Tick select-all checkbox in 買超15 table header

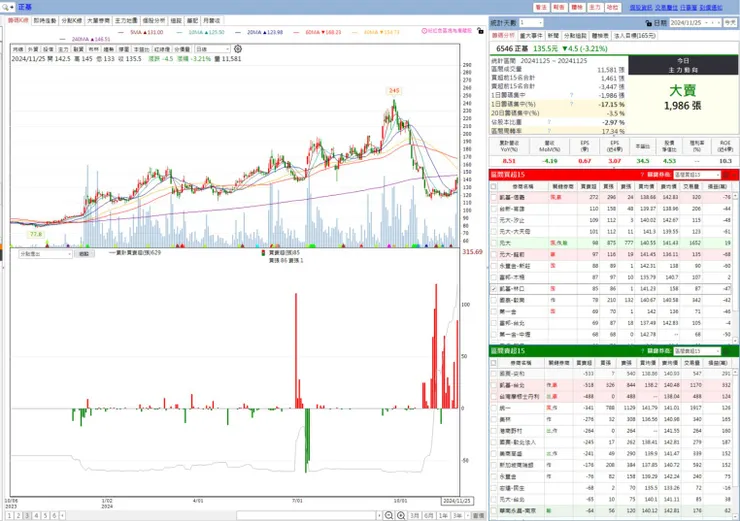pyautogui.click(x=494, y=186)
